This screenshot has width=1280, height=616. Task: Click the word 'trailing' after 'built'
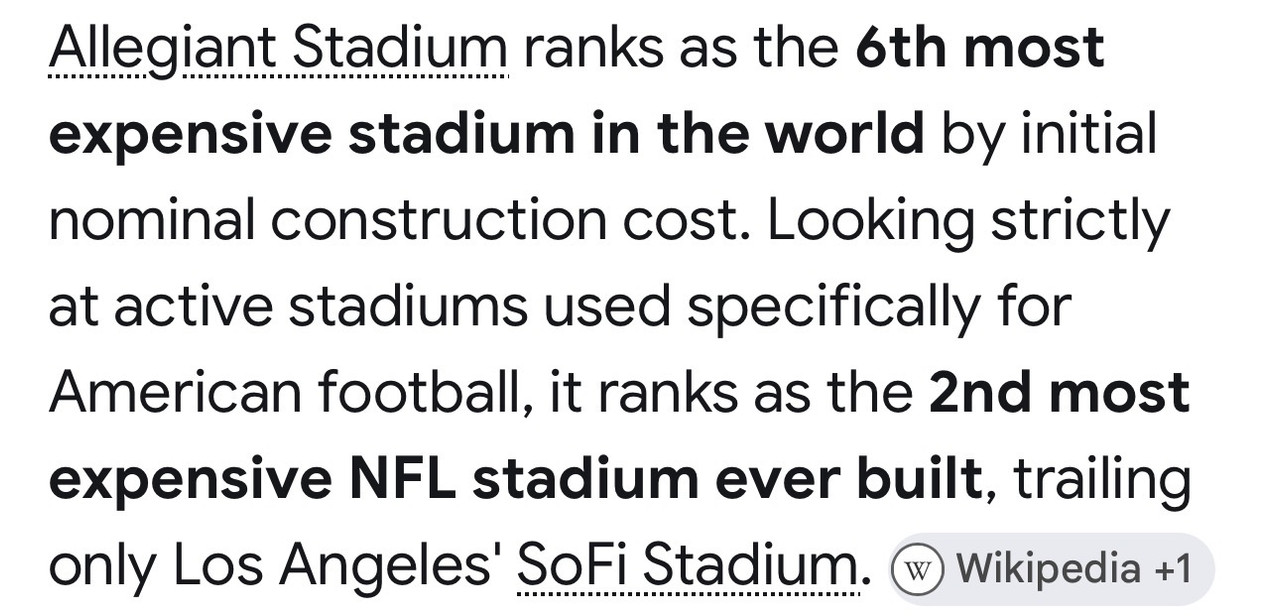point(1102,482)
